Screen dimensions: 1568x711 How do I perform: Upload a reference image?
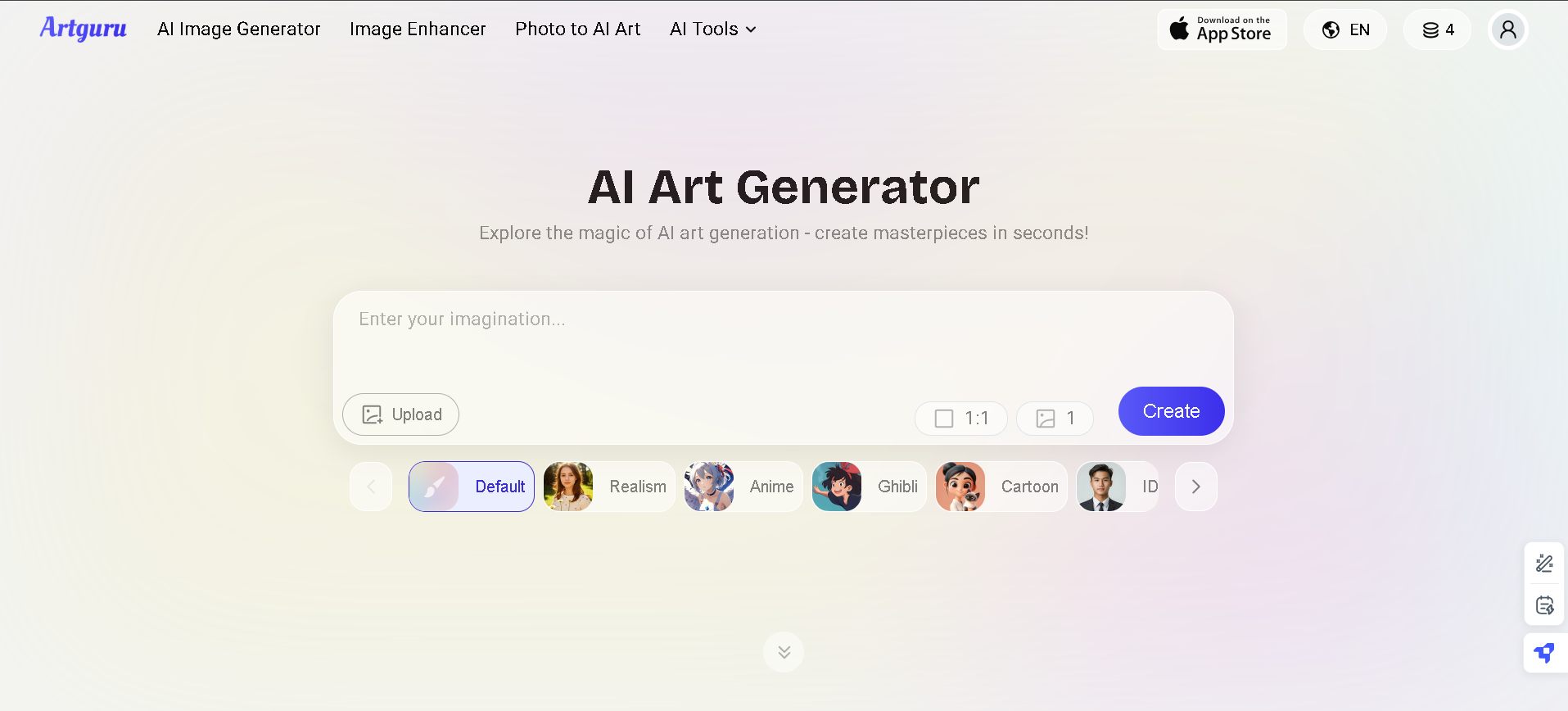click(x=400, y=414)
